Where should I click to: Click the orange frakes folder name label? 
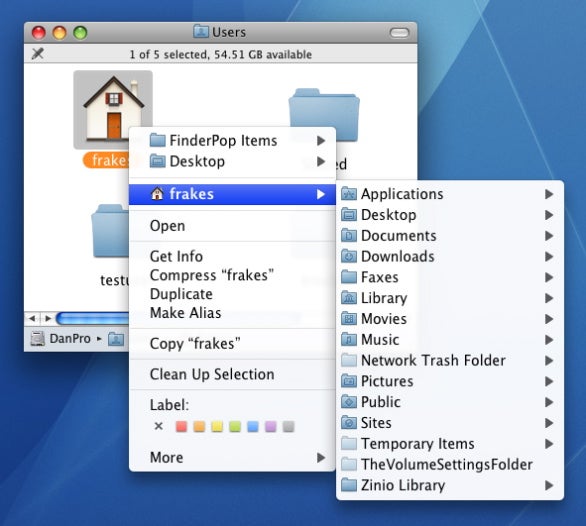[106, 160]
